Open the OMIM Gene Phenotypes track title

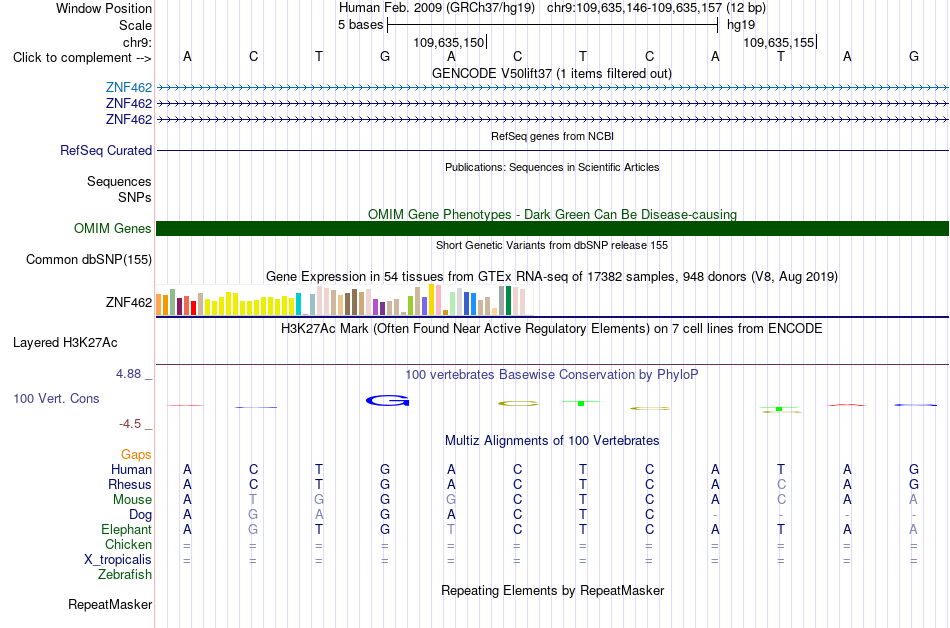(x=552, y=214)
